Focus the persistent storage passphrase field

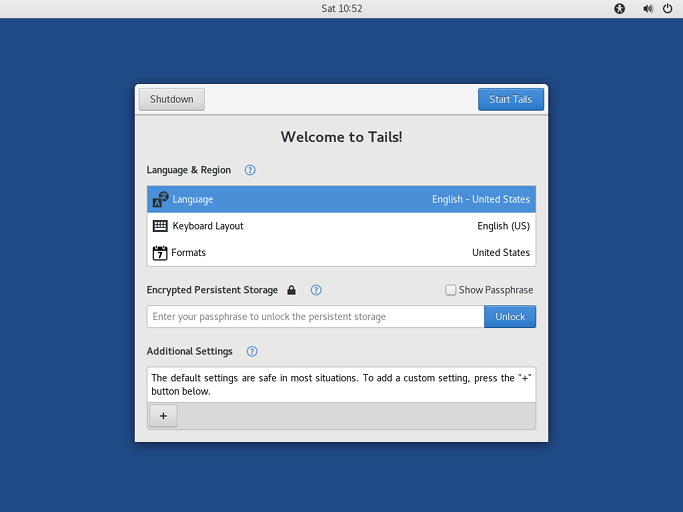pyautogui.click(x=315, y=317)
